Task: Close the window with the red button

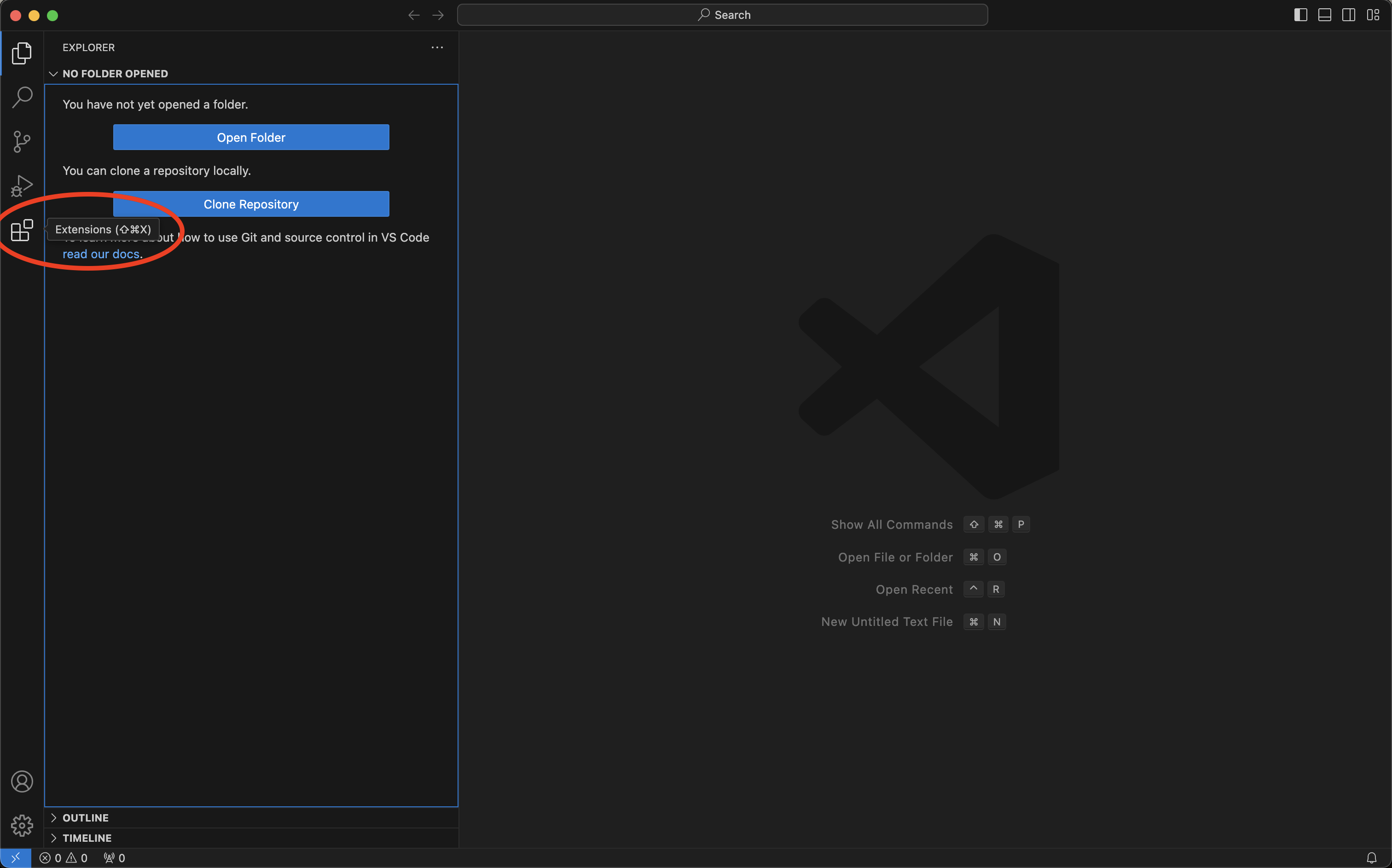Action: coord(16,16)
